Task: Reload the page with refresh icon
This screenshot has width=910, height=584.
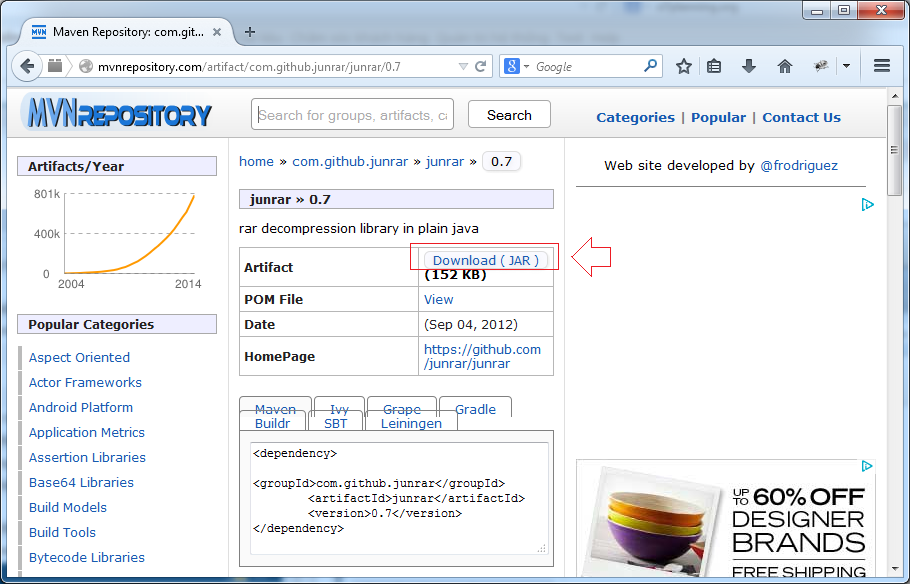Action: pos(481,66)
